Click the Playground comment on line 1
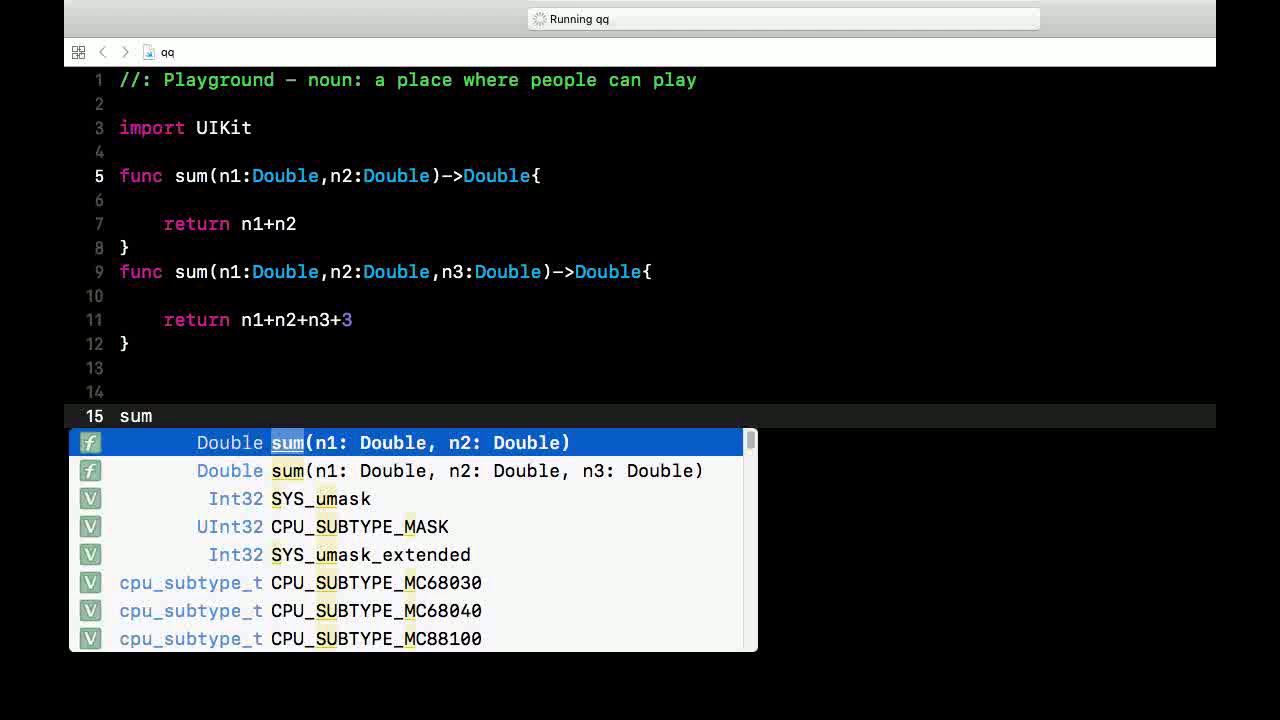Screen dimensions: 1280x720 (x=408, y=80)
